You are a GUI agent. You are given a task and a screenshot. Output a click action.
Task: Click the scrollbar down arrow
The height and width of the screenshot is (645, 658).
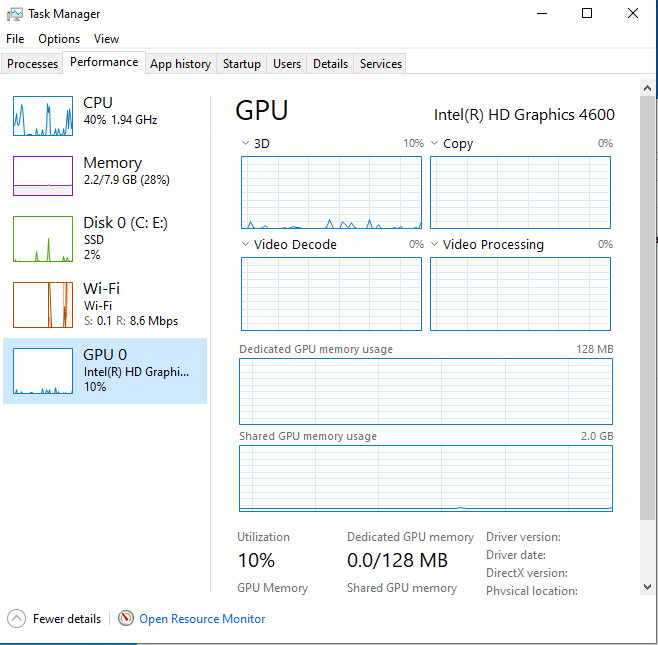[x=647, y=587]
